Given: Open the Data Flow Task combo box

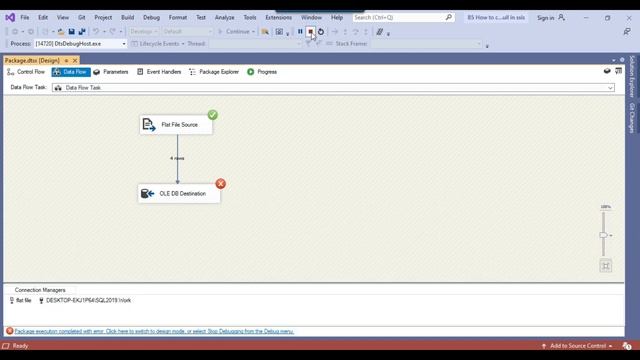Looking at the screenshot, I should click(333, 88).
